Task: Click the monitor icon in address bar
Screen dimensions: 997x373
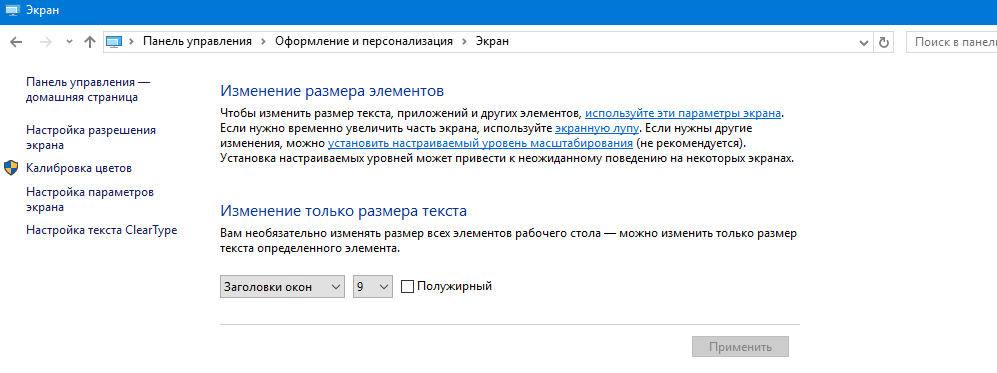Action: 113,42
